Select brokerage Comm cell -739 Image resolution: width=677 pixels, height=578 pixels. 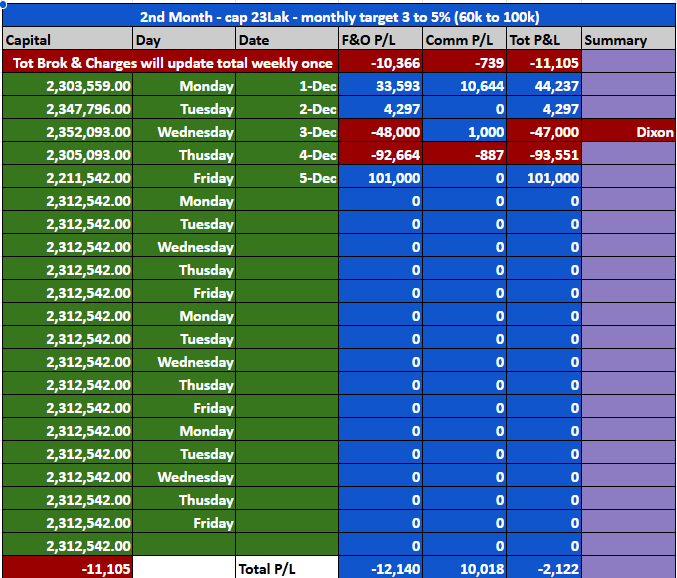pyautogui.click(x=464, y=63)
